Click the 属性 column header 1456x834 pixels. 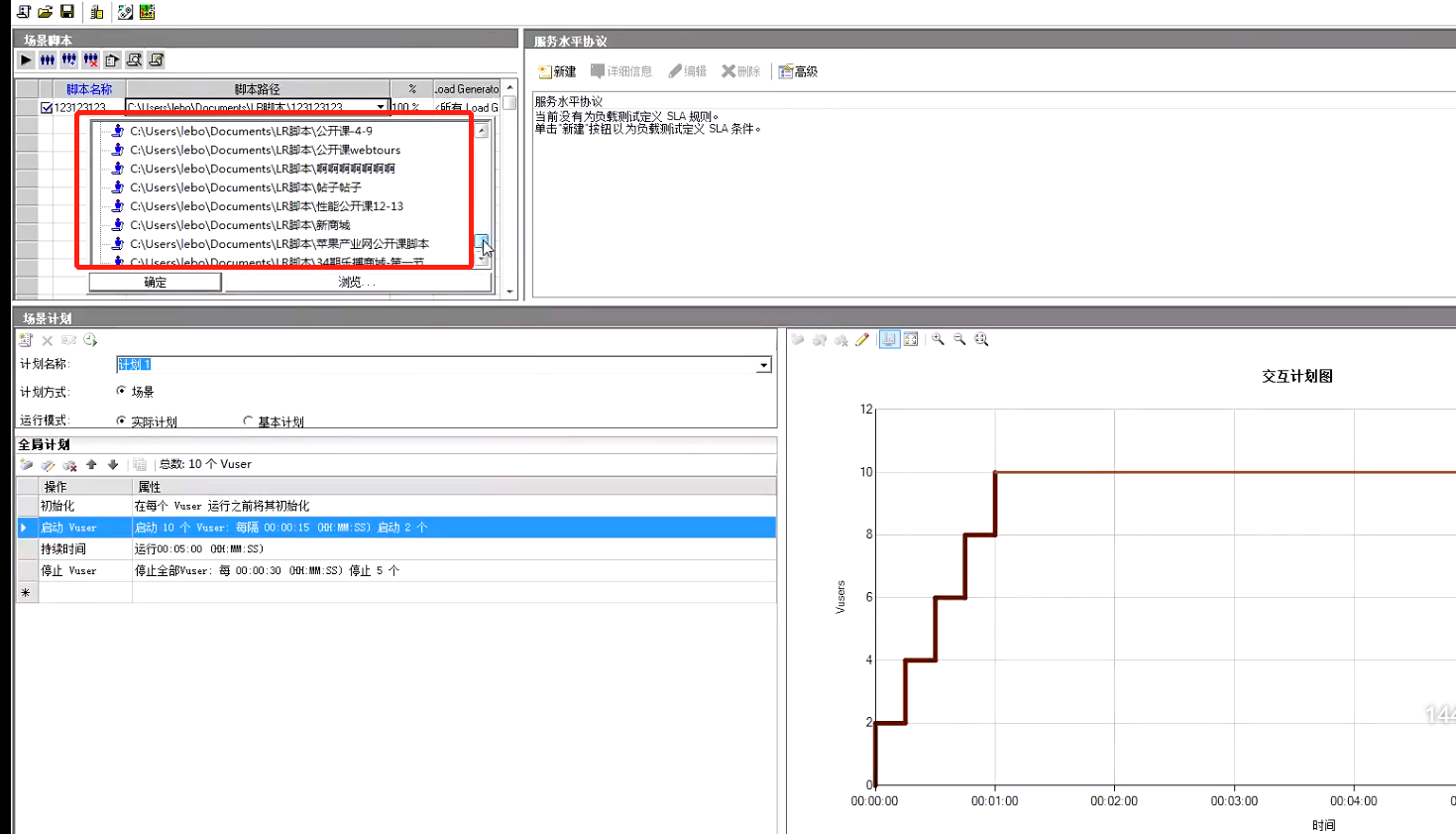tap(455, 487)
